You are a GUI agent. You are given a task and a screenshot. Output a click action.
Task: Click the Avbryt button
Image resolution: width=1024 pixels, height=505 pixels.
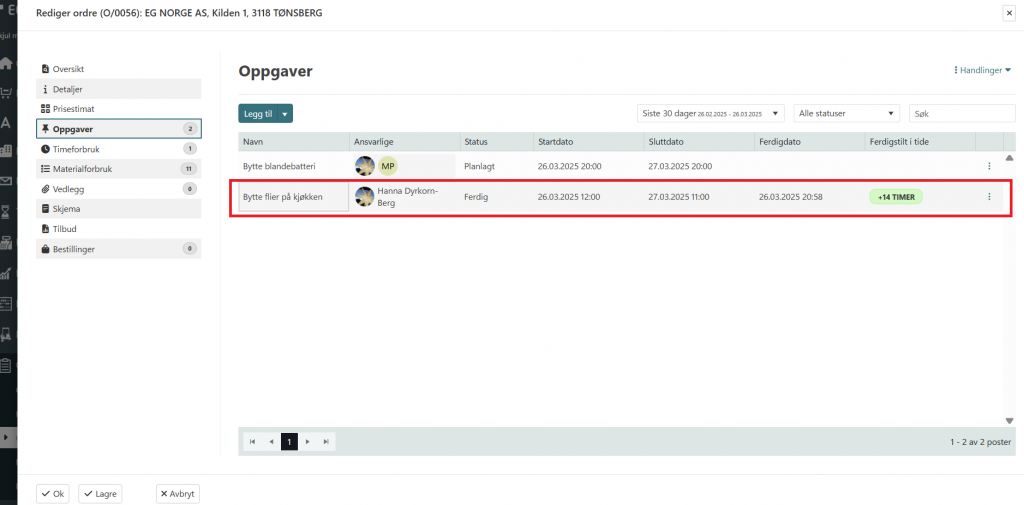(177, 494)
